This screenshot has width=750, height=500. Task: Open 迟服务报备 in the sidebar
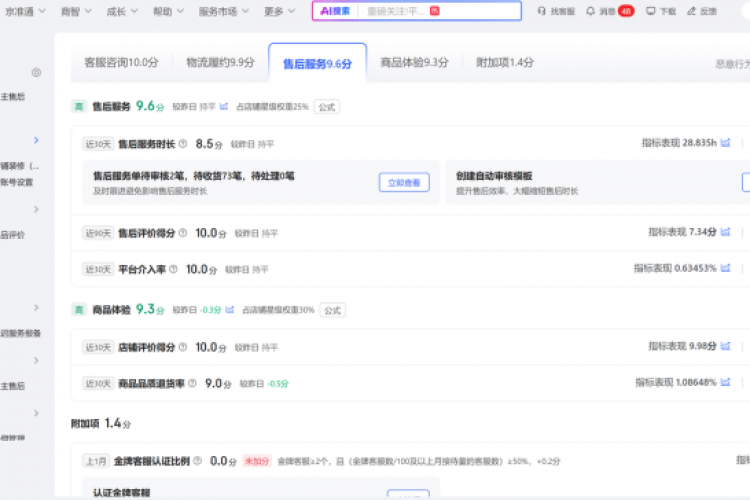pos(21,333)
